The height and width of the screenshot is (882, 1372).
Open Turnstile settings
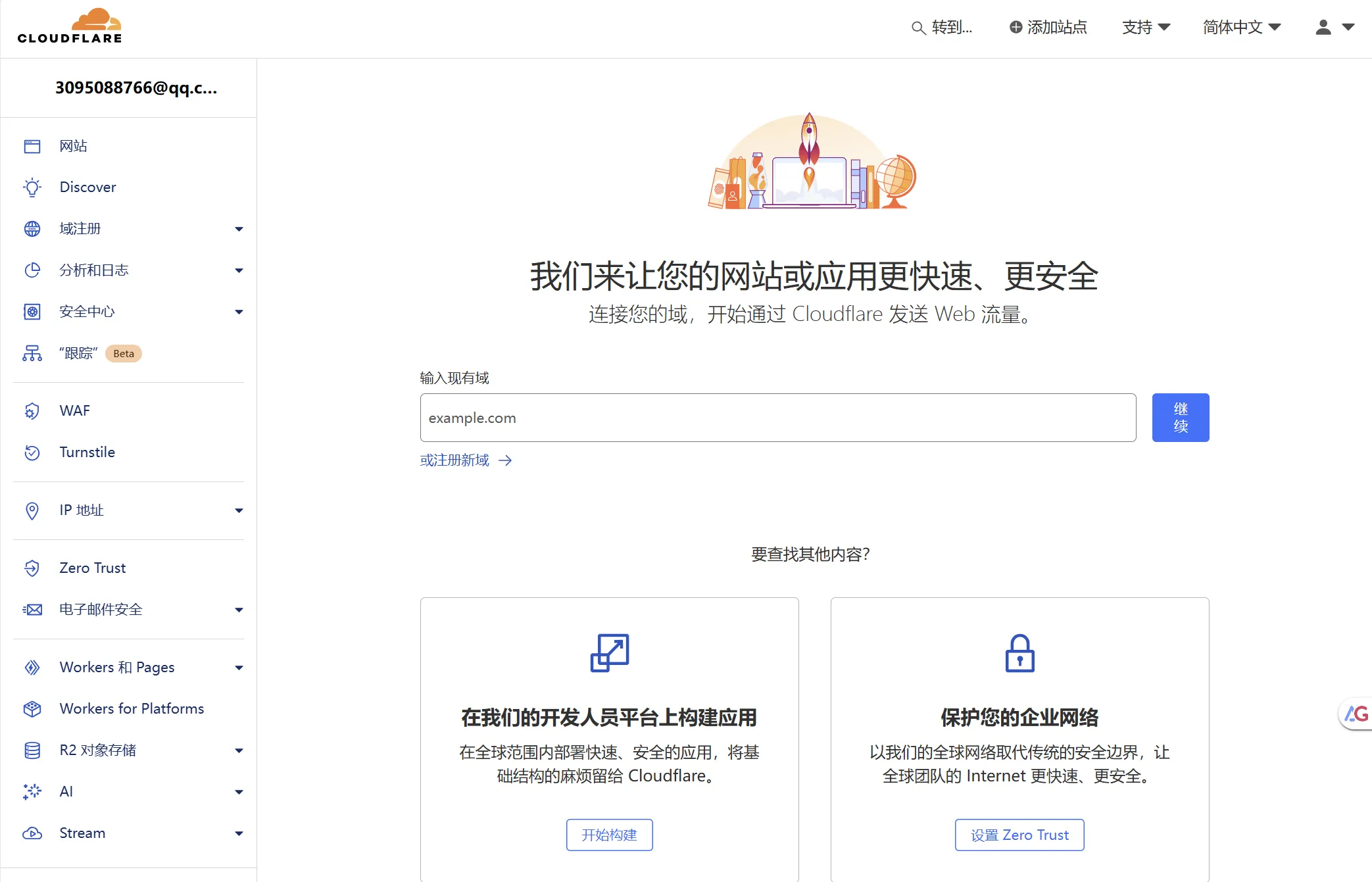(x=87, y=452)
